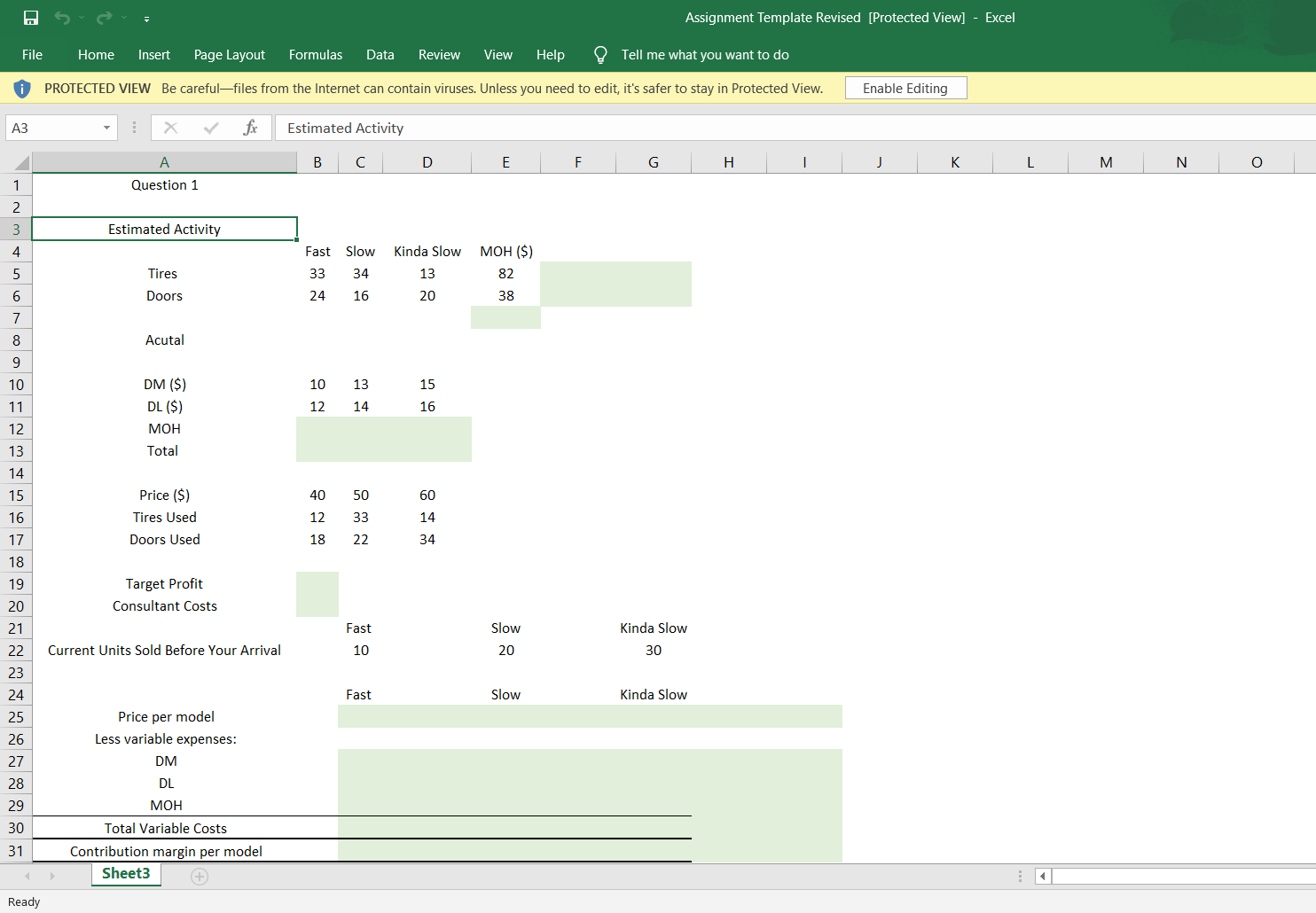
Task: Click the formula bar showing Estimated Activity
Action: 795,128
